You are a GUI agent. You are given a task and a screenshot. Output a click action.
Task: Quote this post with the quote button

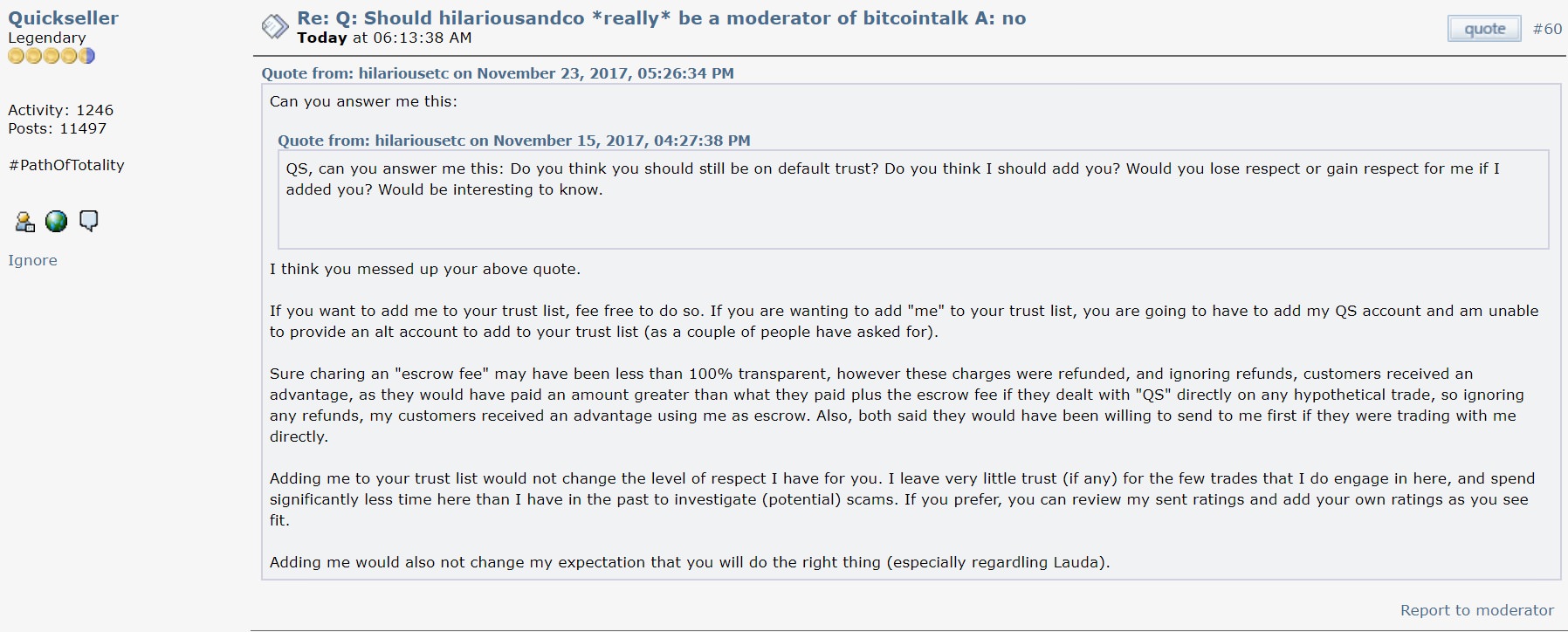(x=1484, y=29)
